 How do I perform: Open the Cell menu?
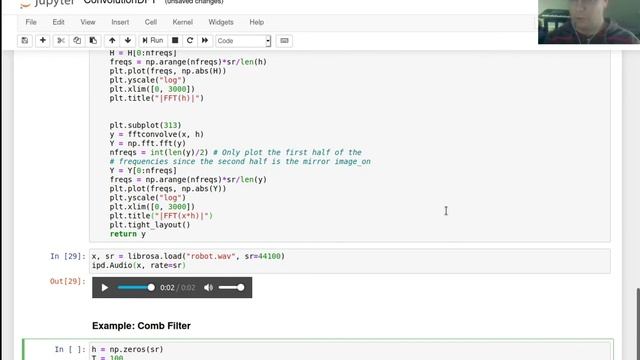151,22
